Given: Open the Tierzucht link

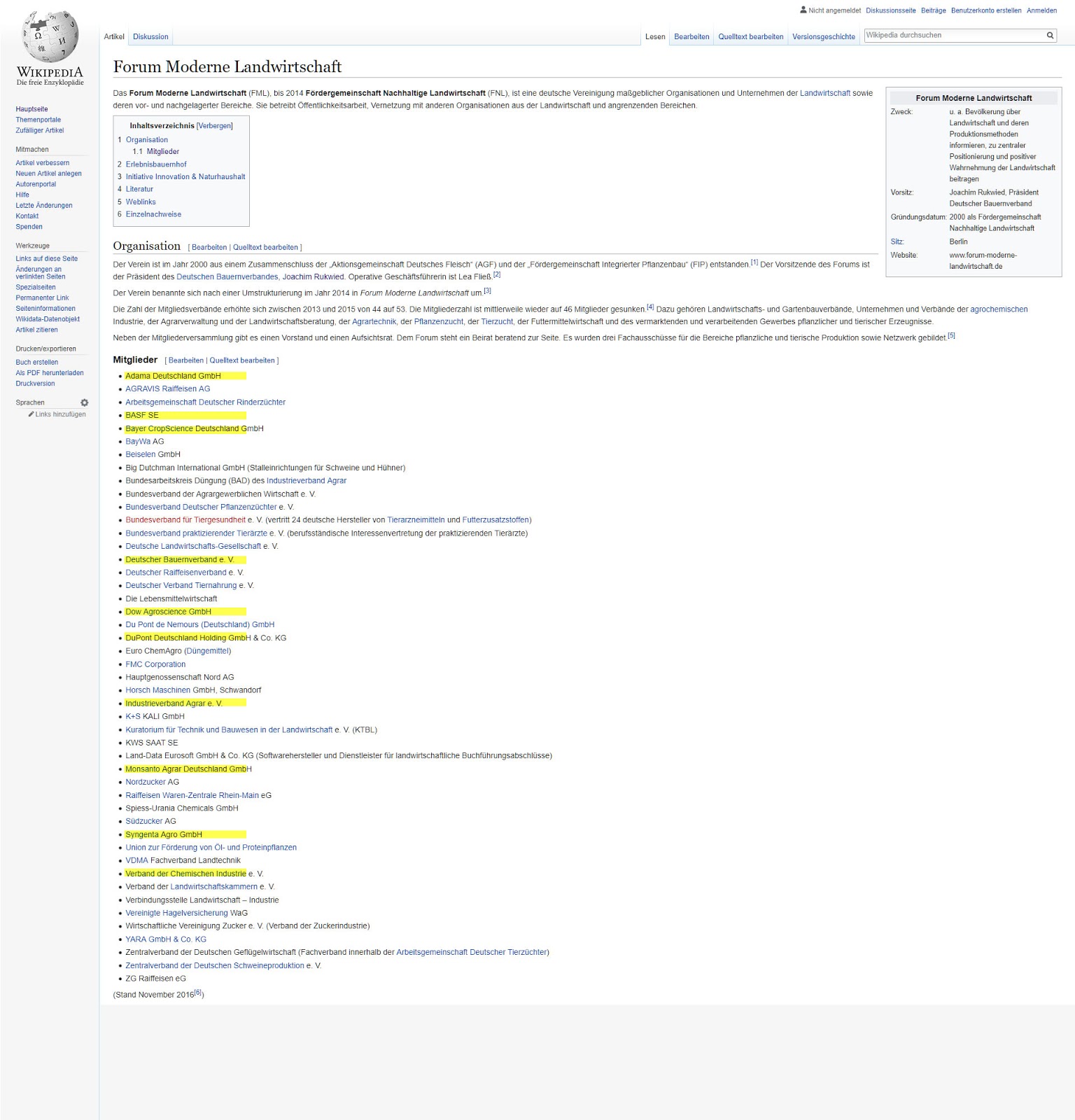Looking at the screenshot, I should pyautogui.click(x=497, y=322).
